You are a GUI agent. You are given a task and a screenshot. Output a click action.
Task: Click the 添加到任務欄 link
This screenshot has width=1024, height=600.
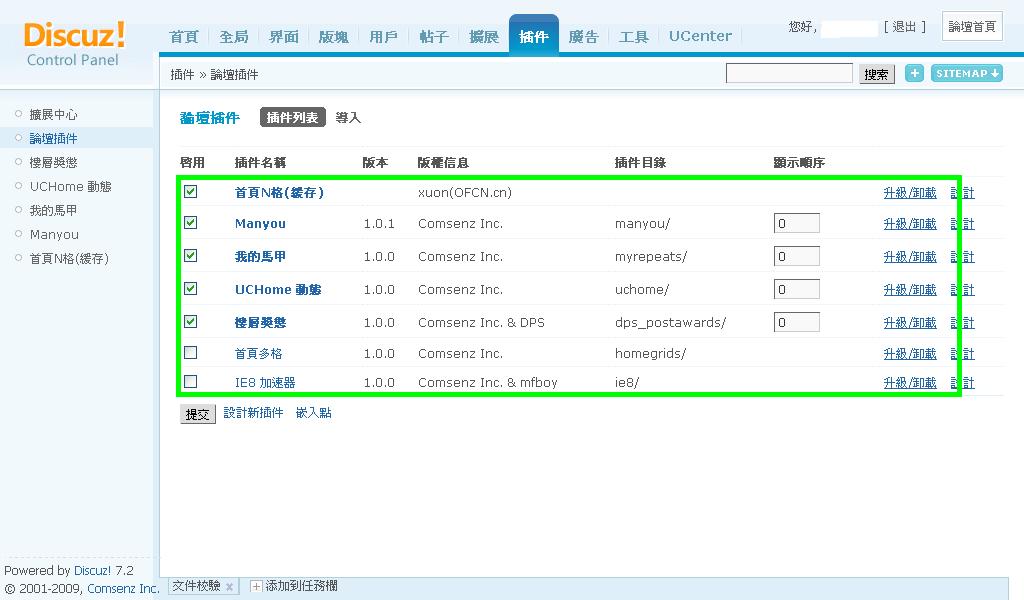pos(301,586)
